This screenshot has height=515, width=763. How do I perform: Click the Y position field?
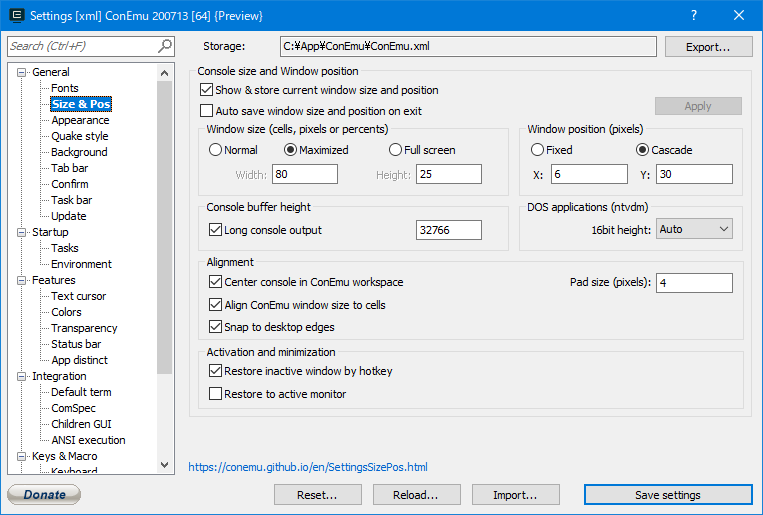tap(694, 174)
